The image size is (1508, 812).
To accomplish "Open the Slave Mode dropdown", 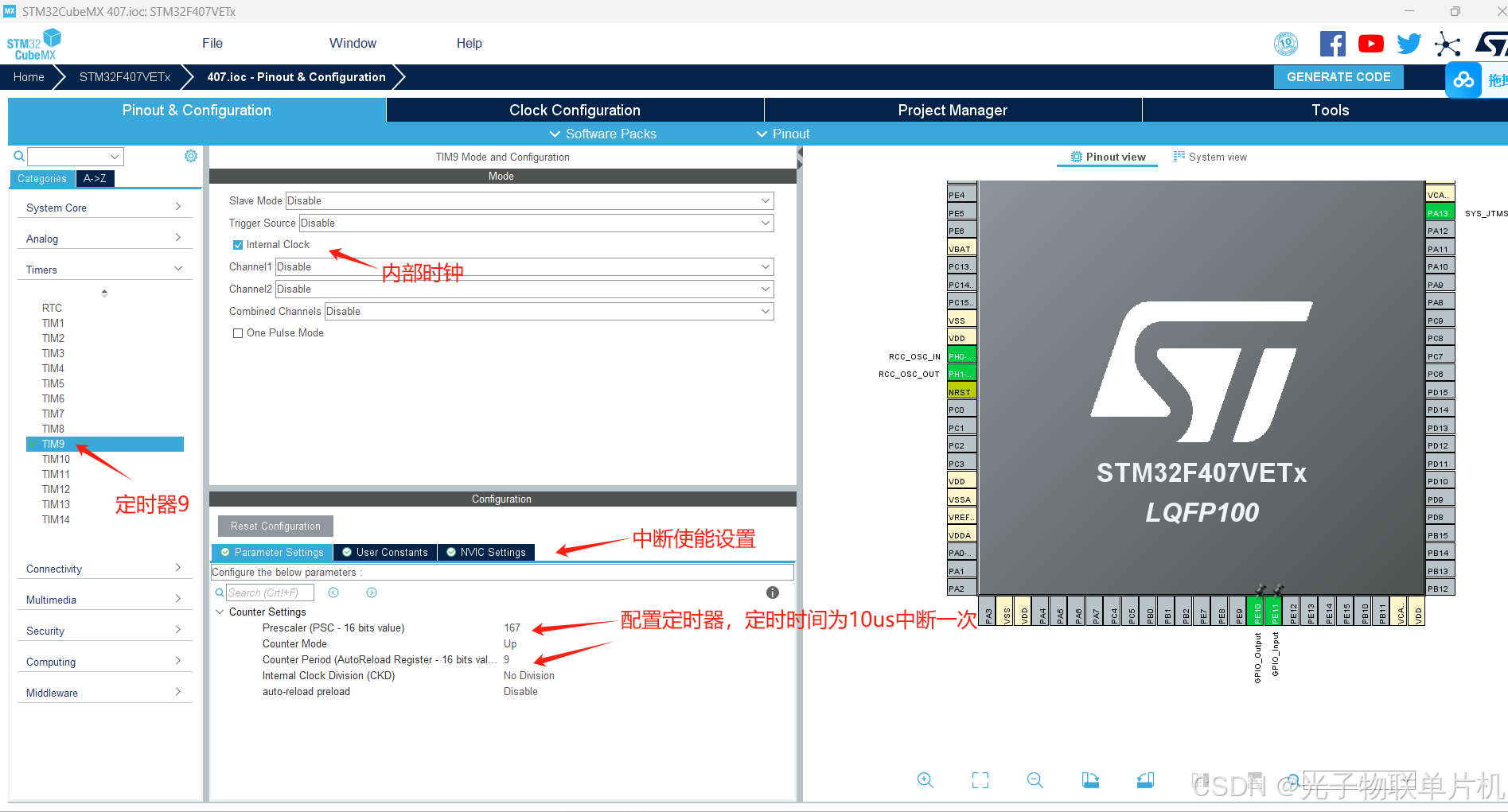I will tap(529, 200).
